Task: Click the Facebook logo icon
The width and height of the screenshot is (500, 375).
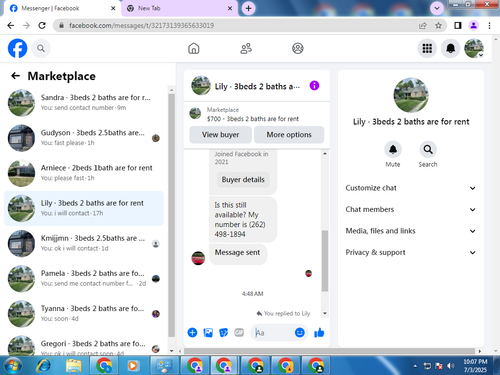Action: tap(18, 49)
